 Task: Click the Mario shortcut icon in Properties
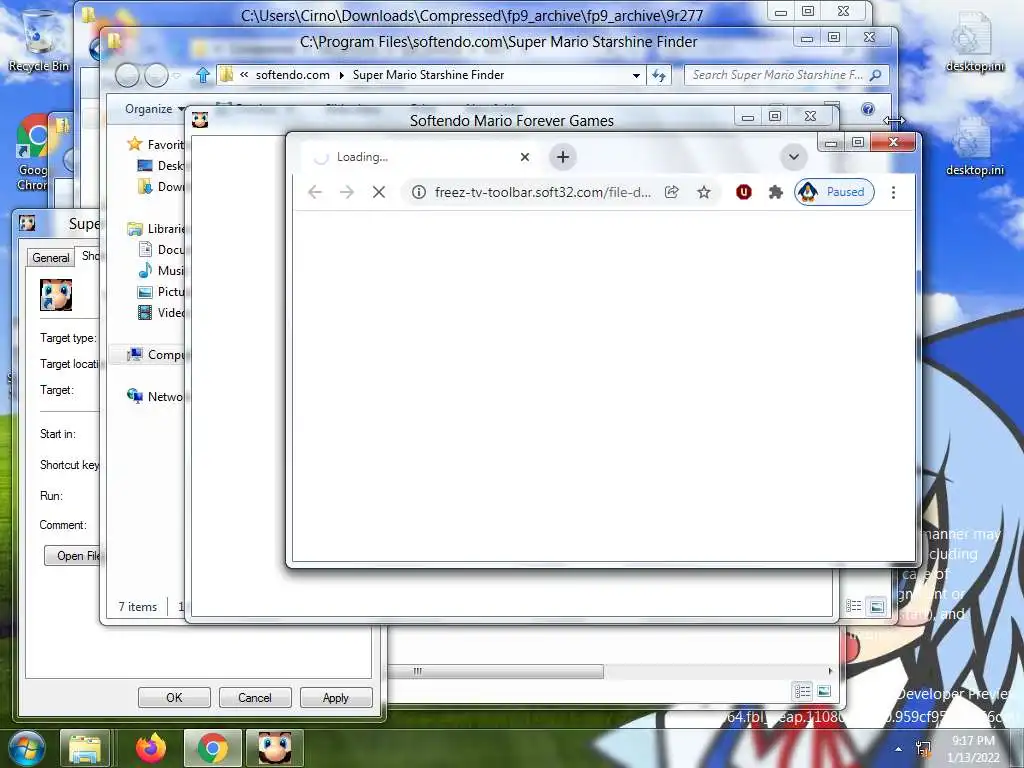(56, 295)
